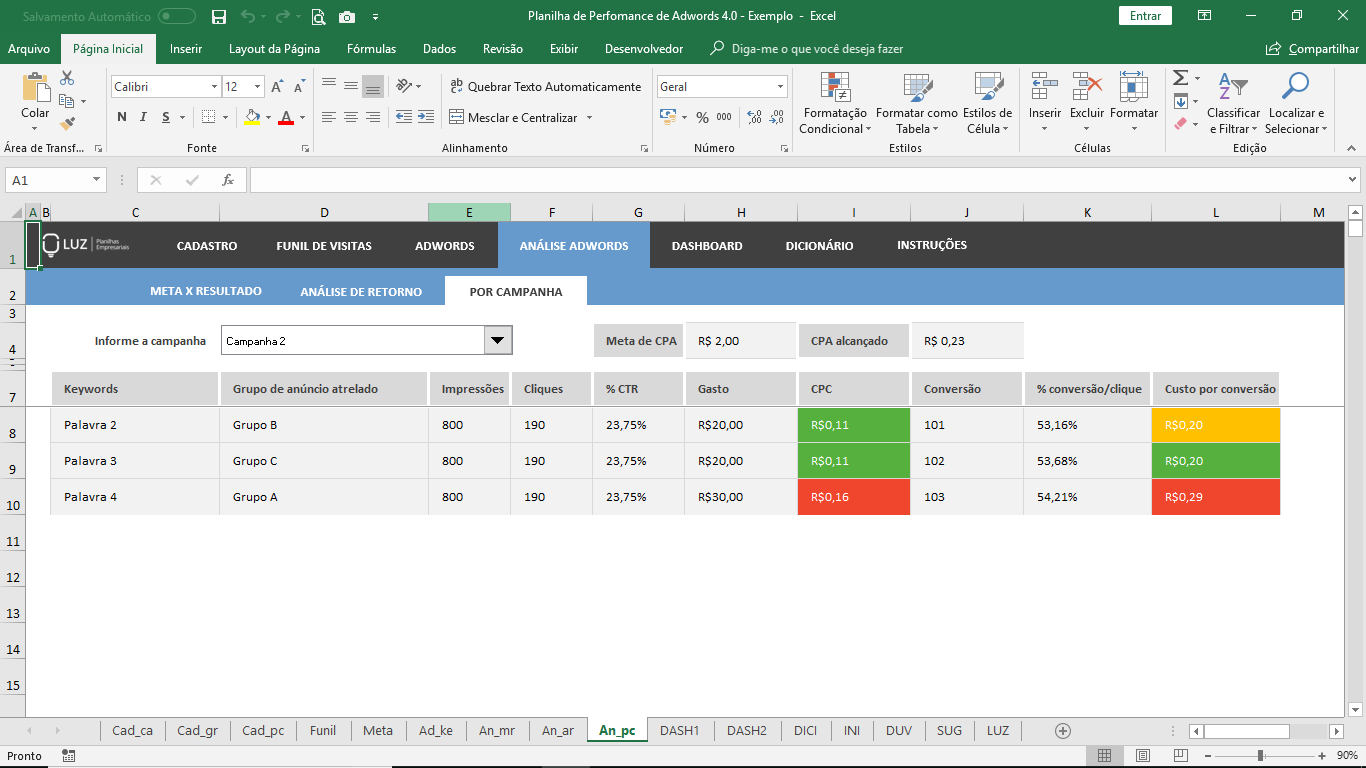
Task: Click the zoom in plus button
Action: click(x=1322, y=756)
